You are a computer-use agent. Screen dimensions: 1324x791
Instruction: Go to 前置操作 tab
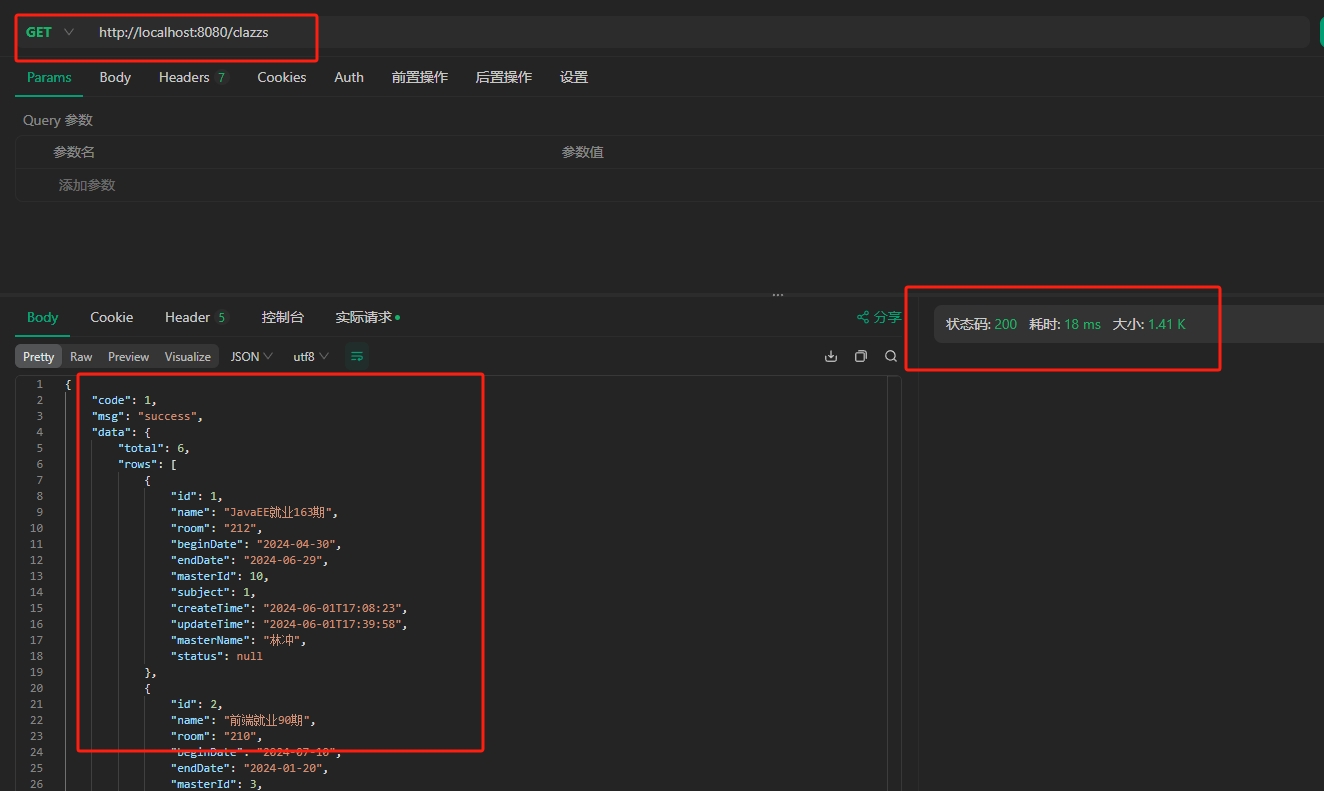point(419,77)
